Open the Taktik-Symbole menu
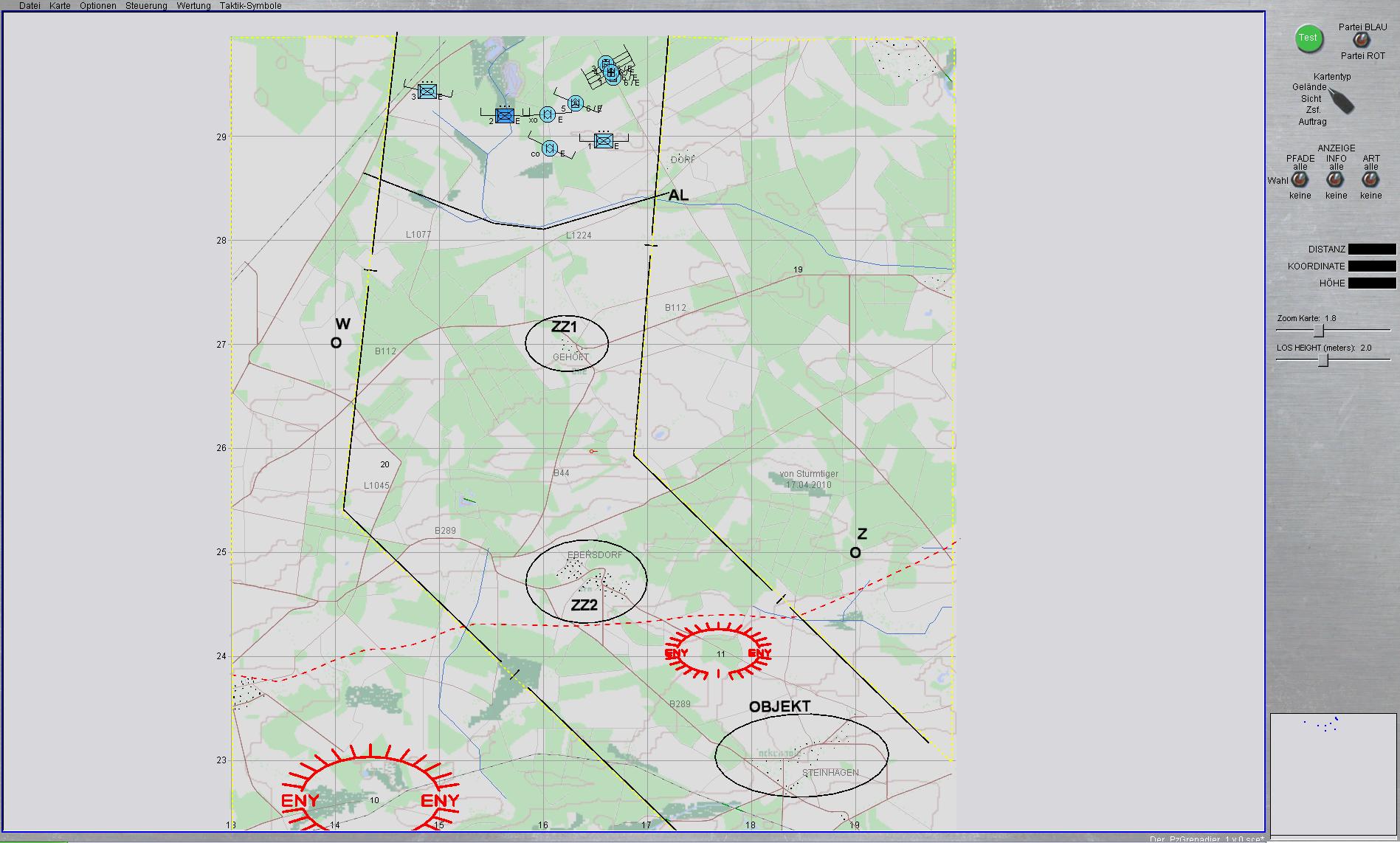This screenshot has height=843, width=1400. pyautogui.click(x=250, y=6)
